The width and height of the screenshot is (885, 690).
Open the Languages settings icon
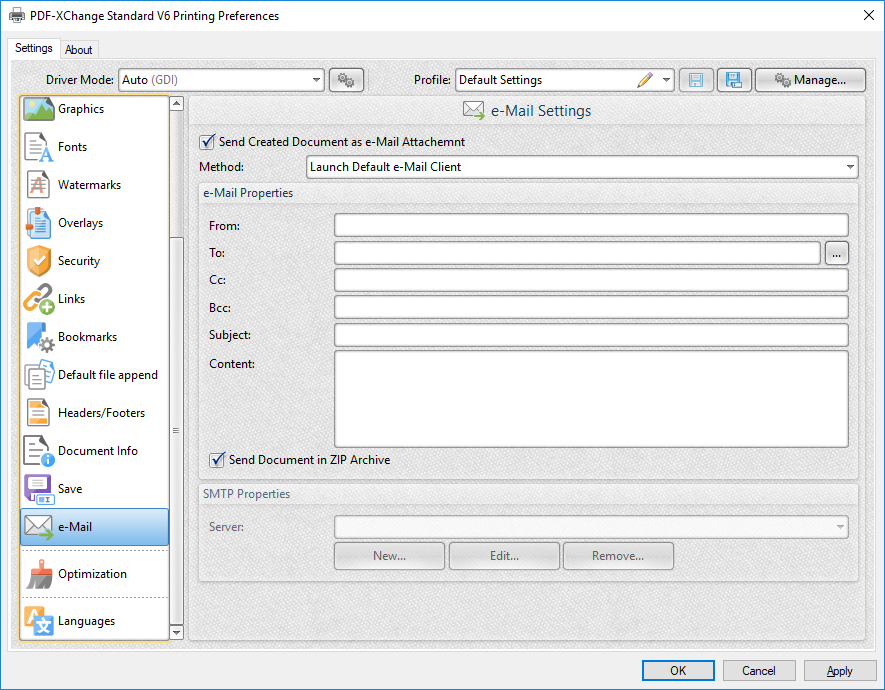(38, 621)
